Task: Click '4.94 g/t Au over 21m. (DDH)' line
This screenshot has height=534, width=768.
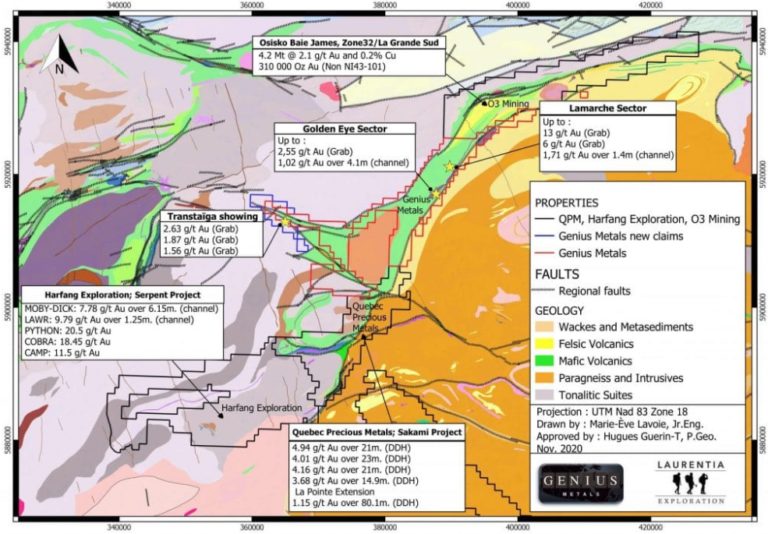Action: point(351,448)
